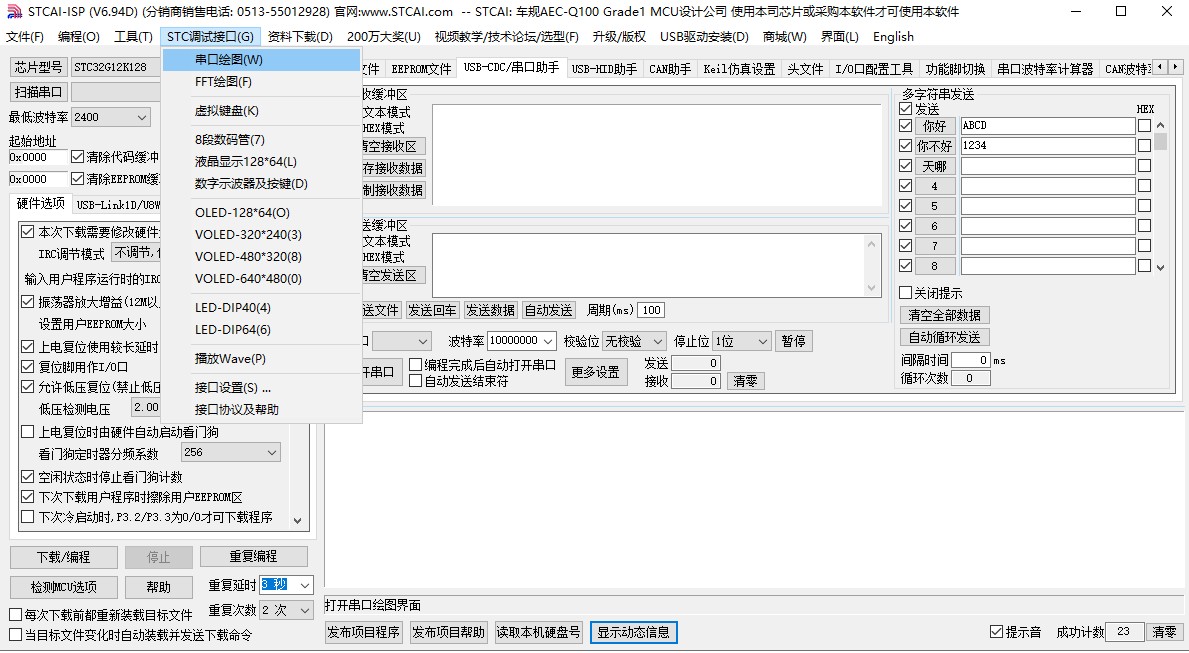The width and height of the screenshot is (1189, 653).
Task: Open 虚拟键盘(K) menu entry
Action: click(x=261, y=111)
